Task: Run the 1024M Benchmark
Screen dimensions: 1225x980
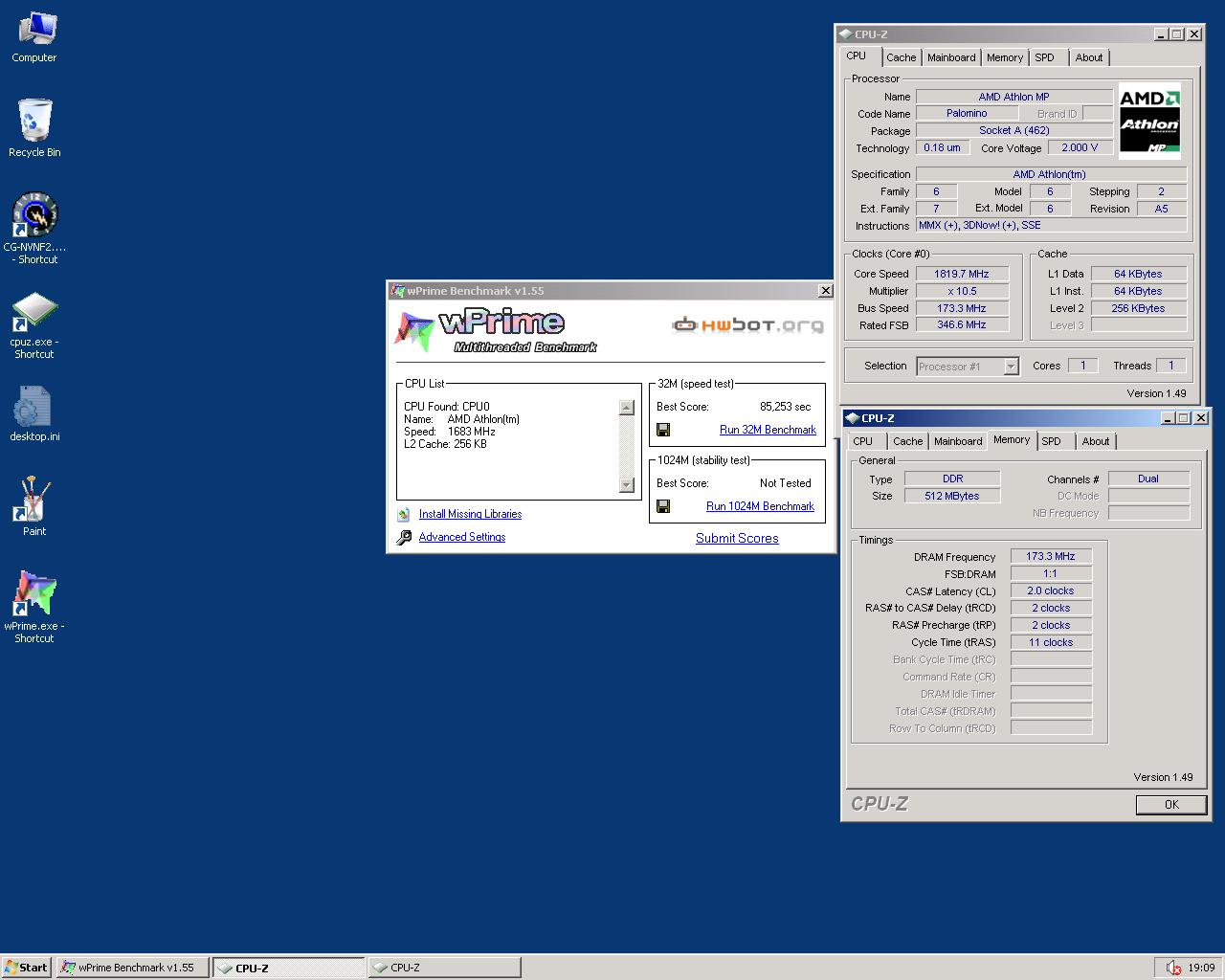Action: 760,506
